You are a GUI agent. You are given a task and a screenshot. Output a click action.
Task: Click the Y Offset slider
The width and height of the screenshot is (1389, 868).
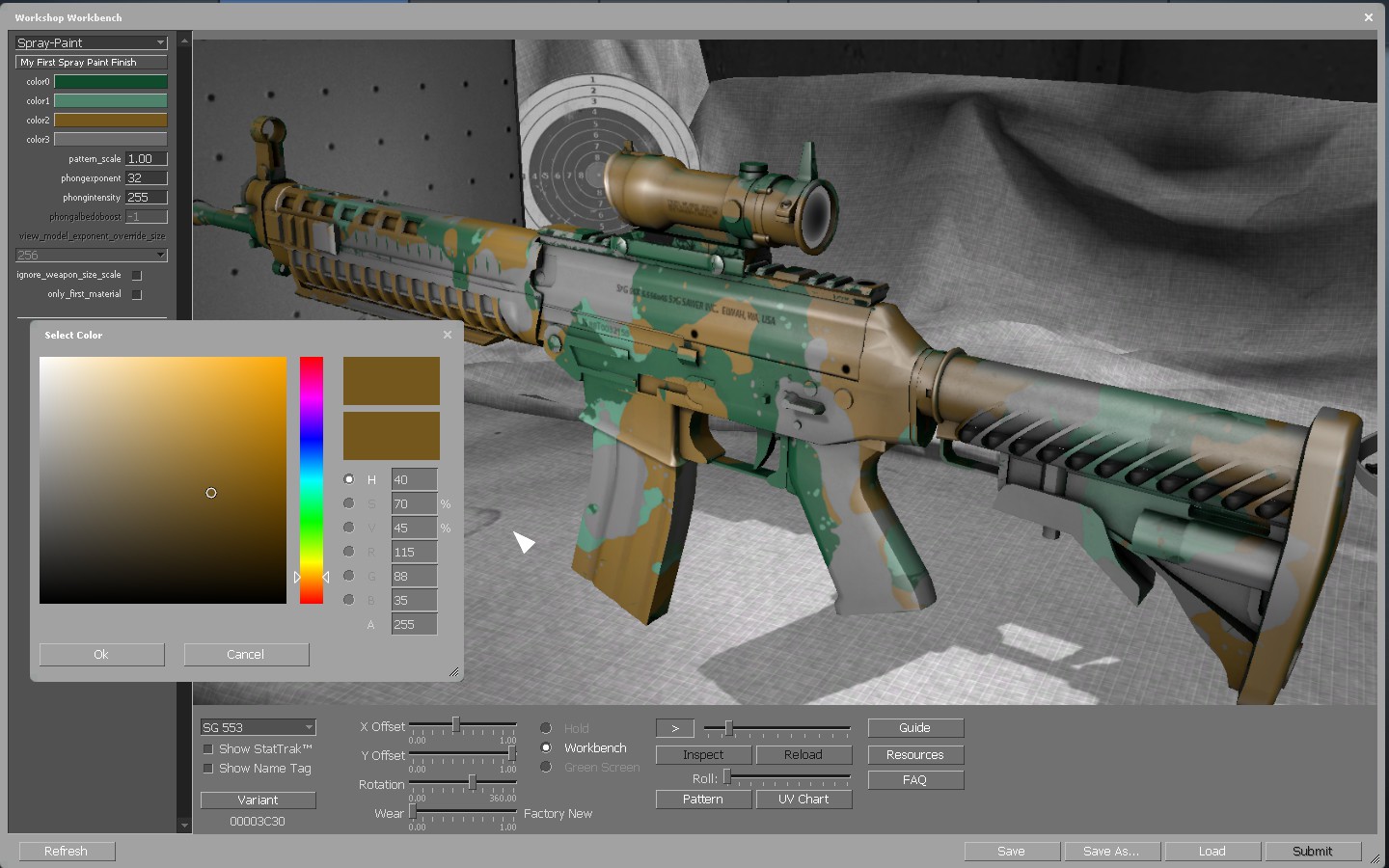tap(462, 754)
